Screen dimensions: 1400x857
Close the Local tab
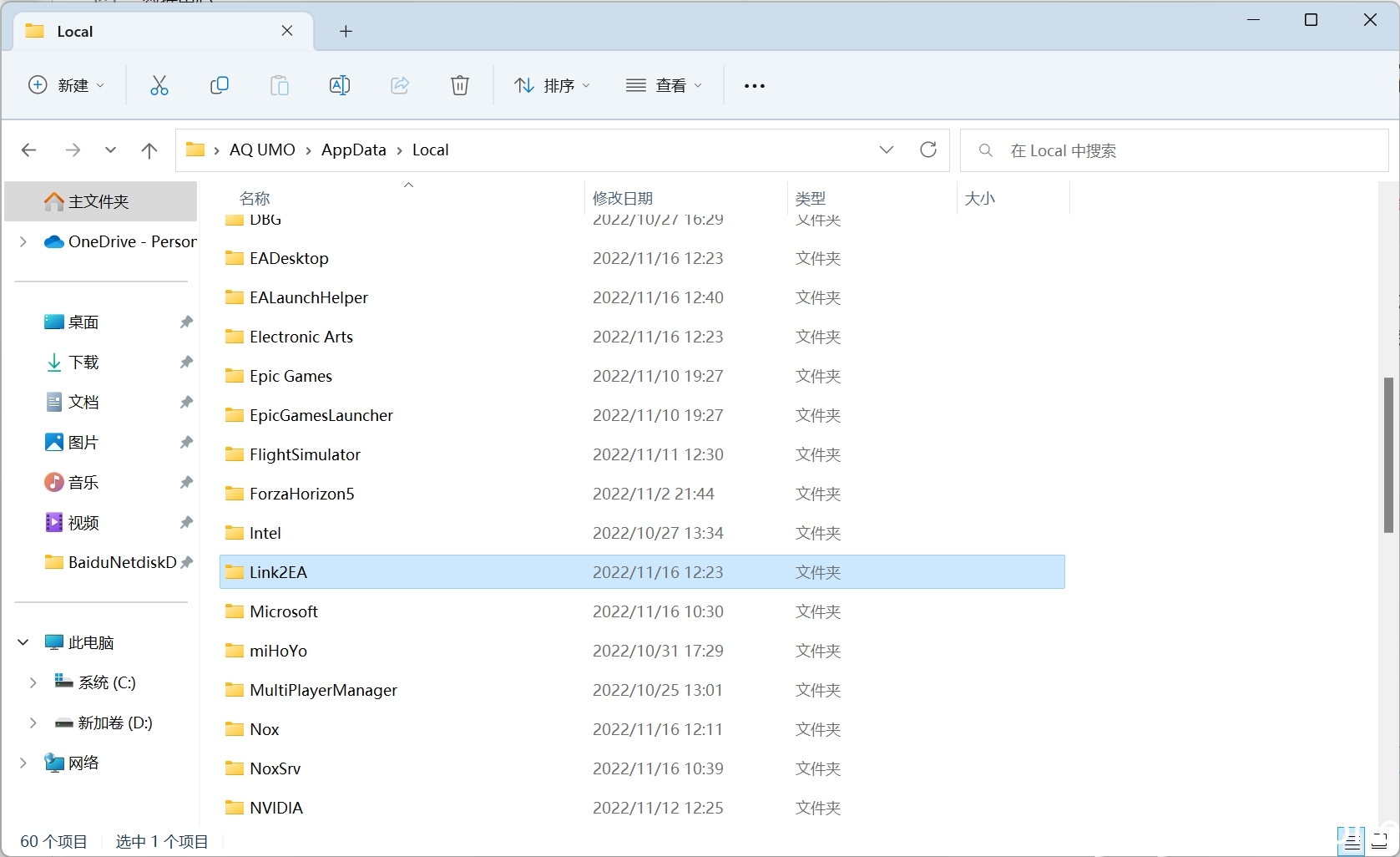tap(287, 31)
